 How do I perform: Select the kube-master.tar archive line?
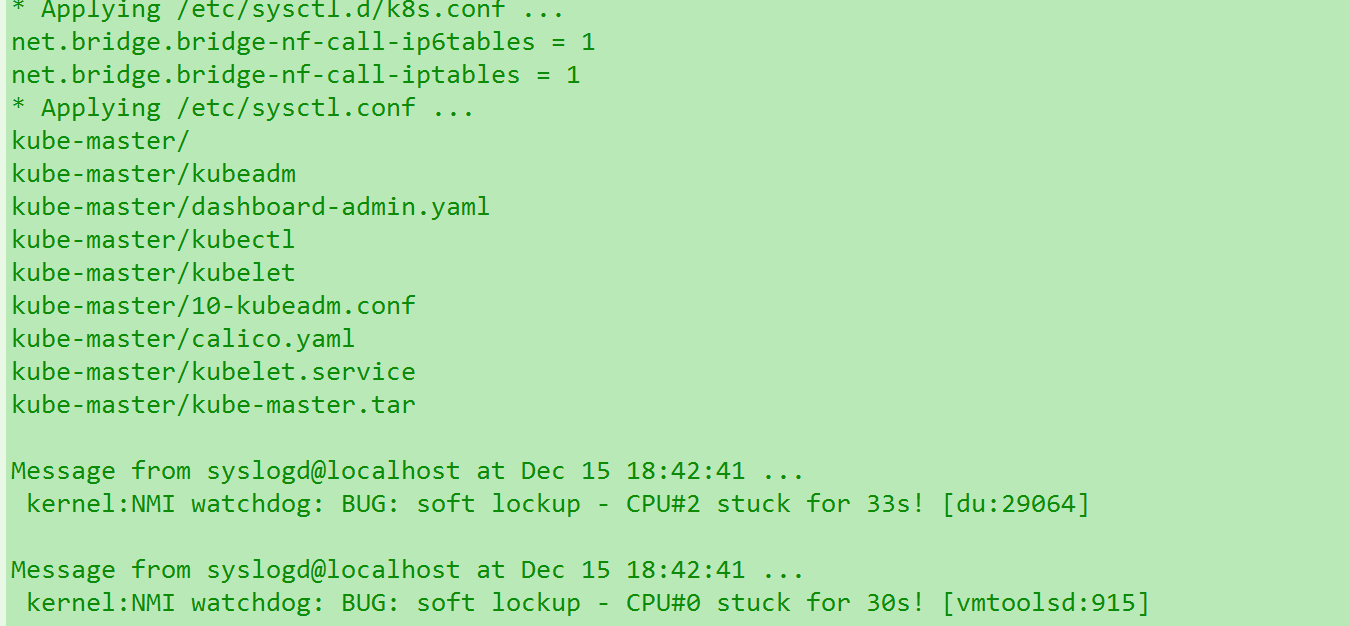pyautogui.click(x=213, y=405)
